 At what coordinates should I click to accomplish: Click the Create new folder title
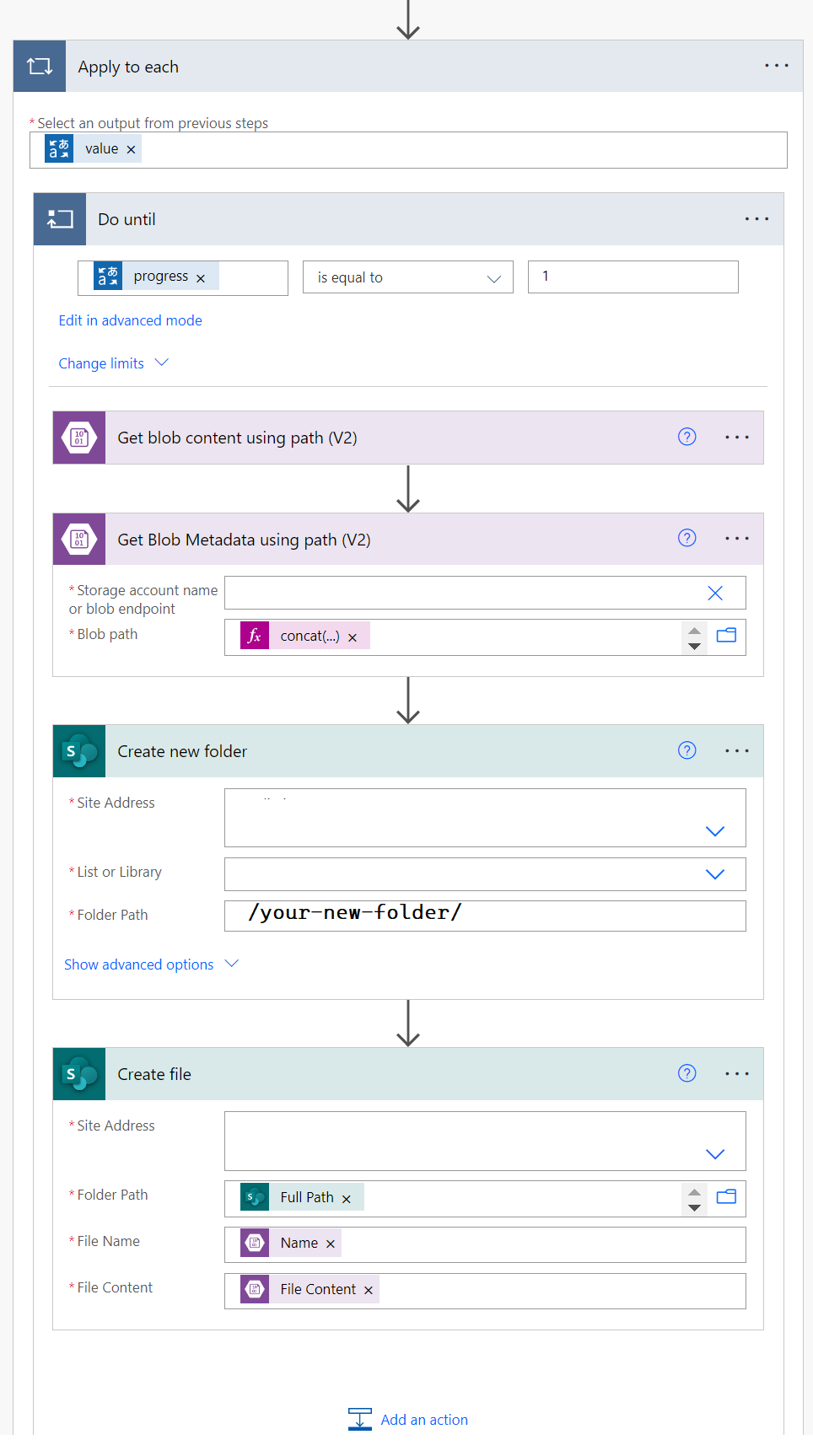pos(182,751)
